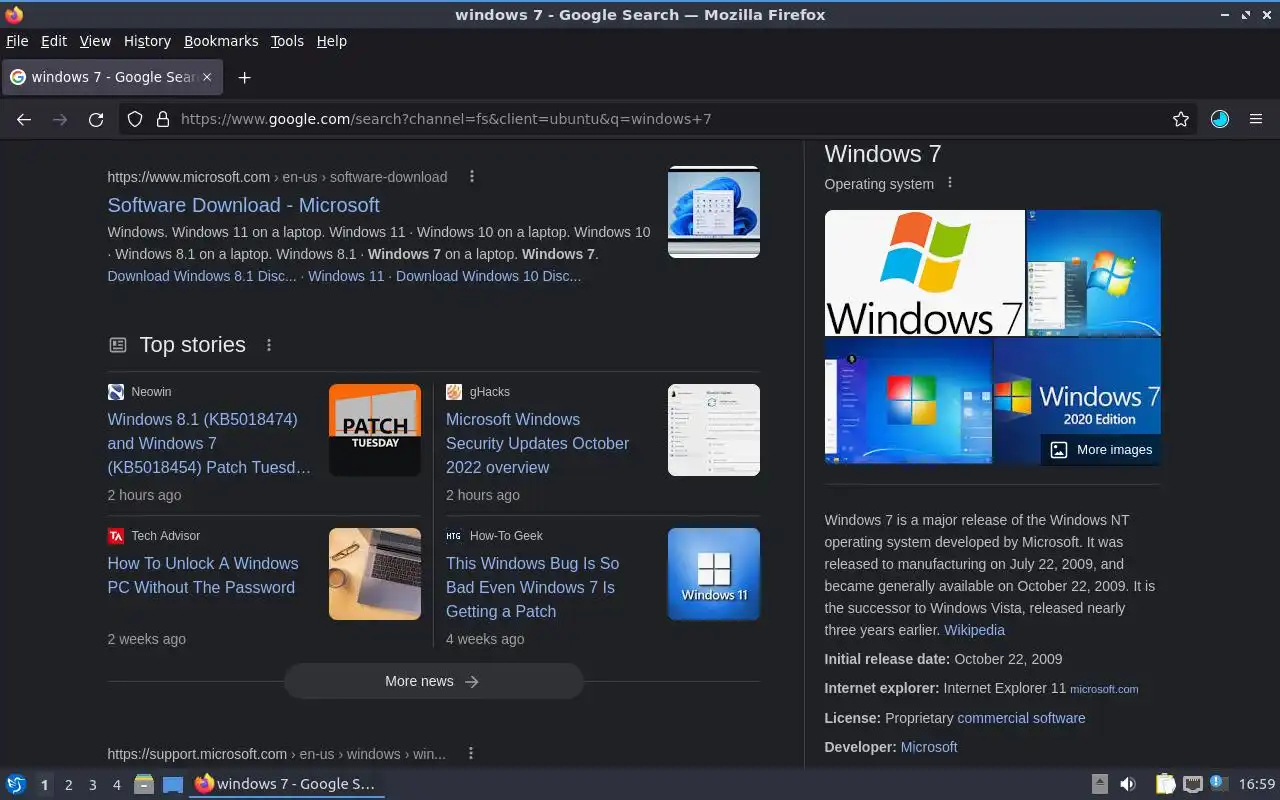Follow the commercial software license link
1280x800 pixels.
[x=1021, y=718]
